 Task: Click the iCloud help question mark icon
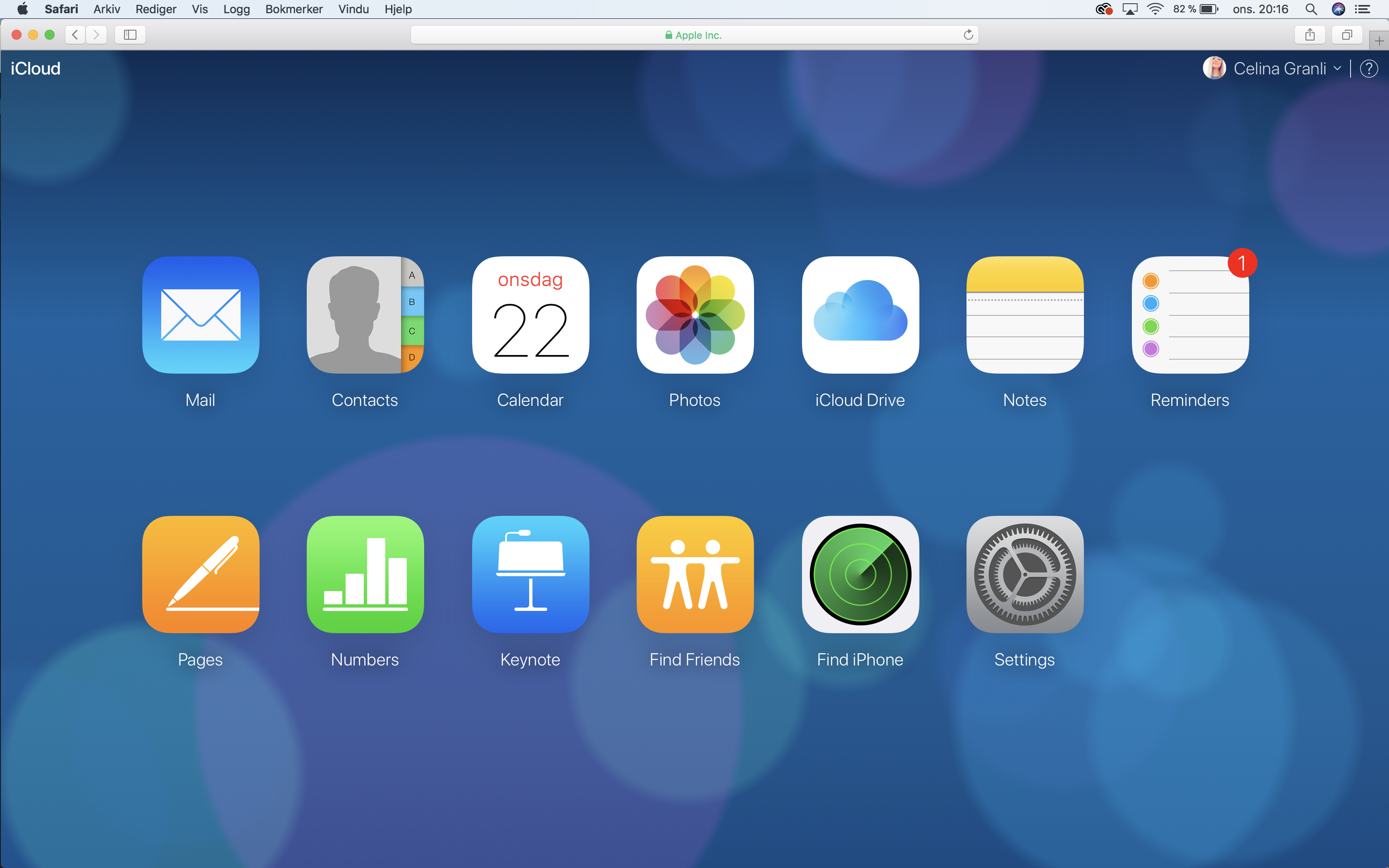(x=1369, y=69)
